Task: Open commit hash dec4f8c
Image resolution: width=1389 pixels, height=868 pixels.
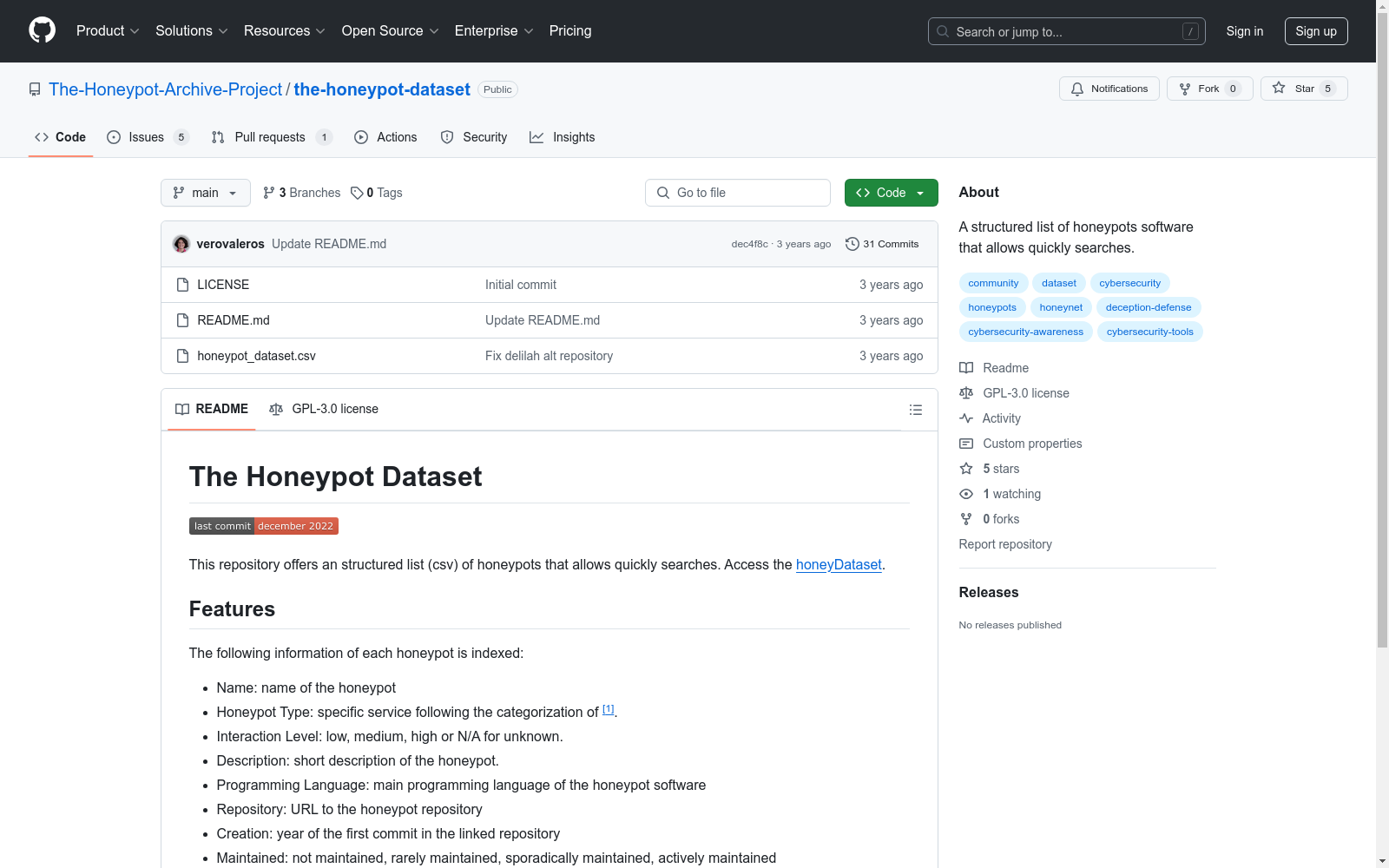Action: click(x=750, y=244)
